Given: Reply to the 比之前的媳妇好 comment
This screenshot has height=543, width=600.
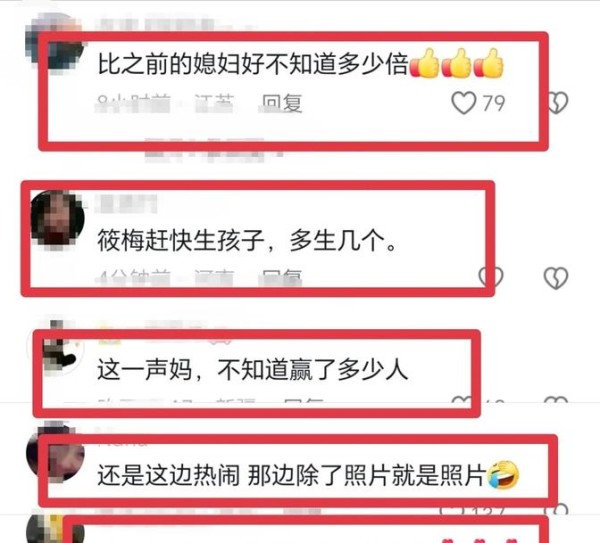Looking at the screenshot, I should 282,104.
